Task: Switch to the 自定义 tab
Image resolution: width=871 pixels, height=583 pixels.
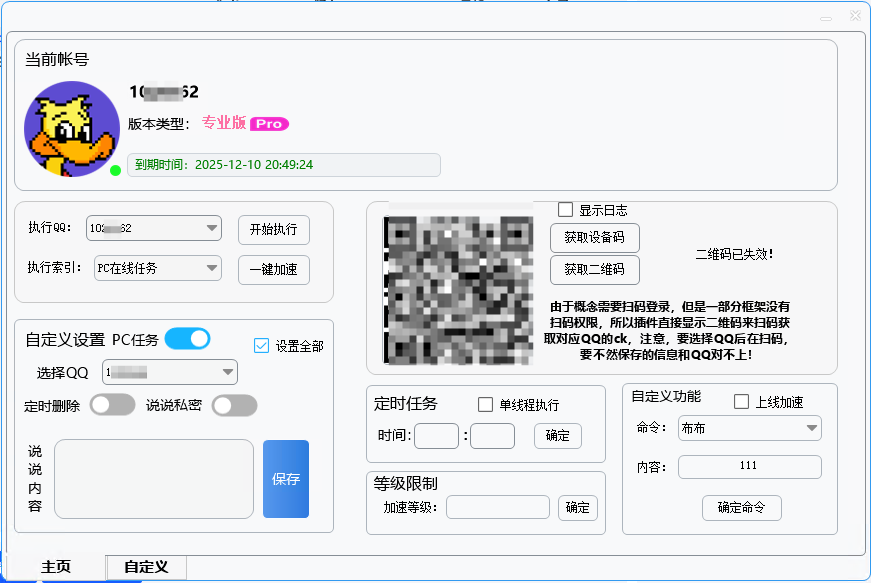Action: [146, 567]
